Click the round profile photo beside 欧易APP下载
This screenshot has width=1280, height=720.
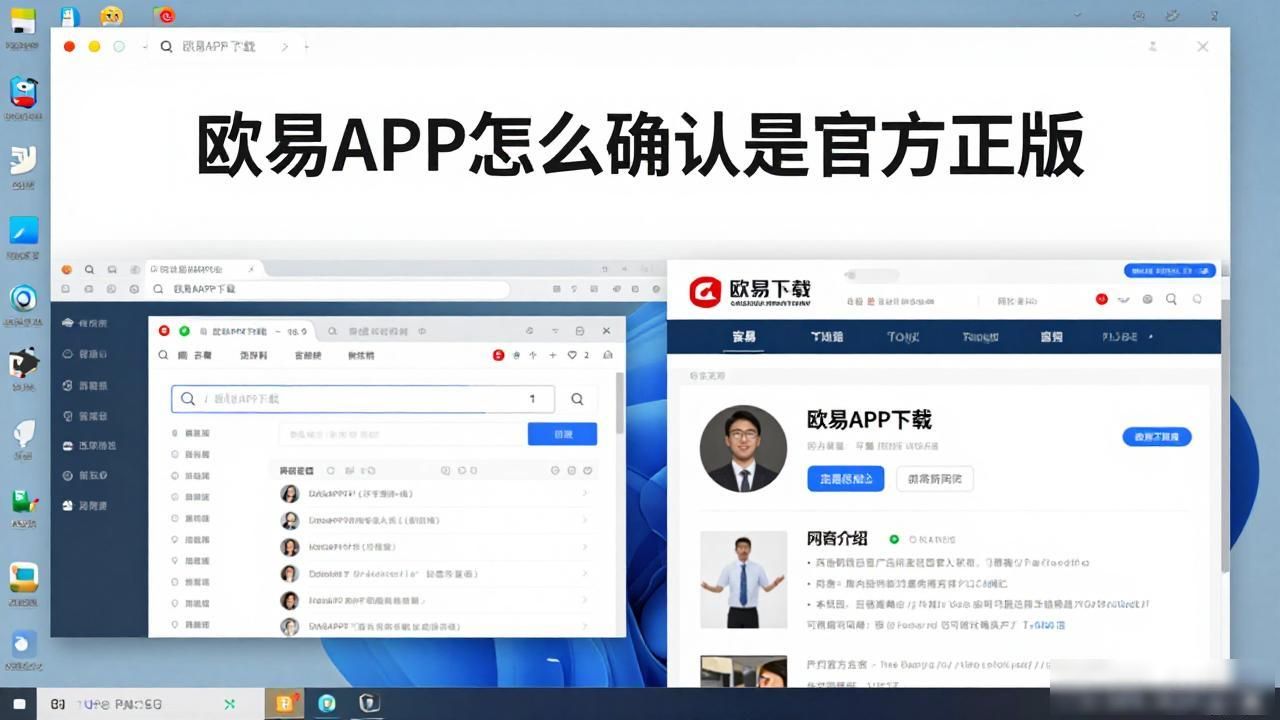pos(743,448)
